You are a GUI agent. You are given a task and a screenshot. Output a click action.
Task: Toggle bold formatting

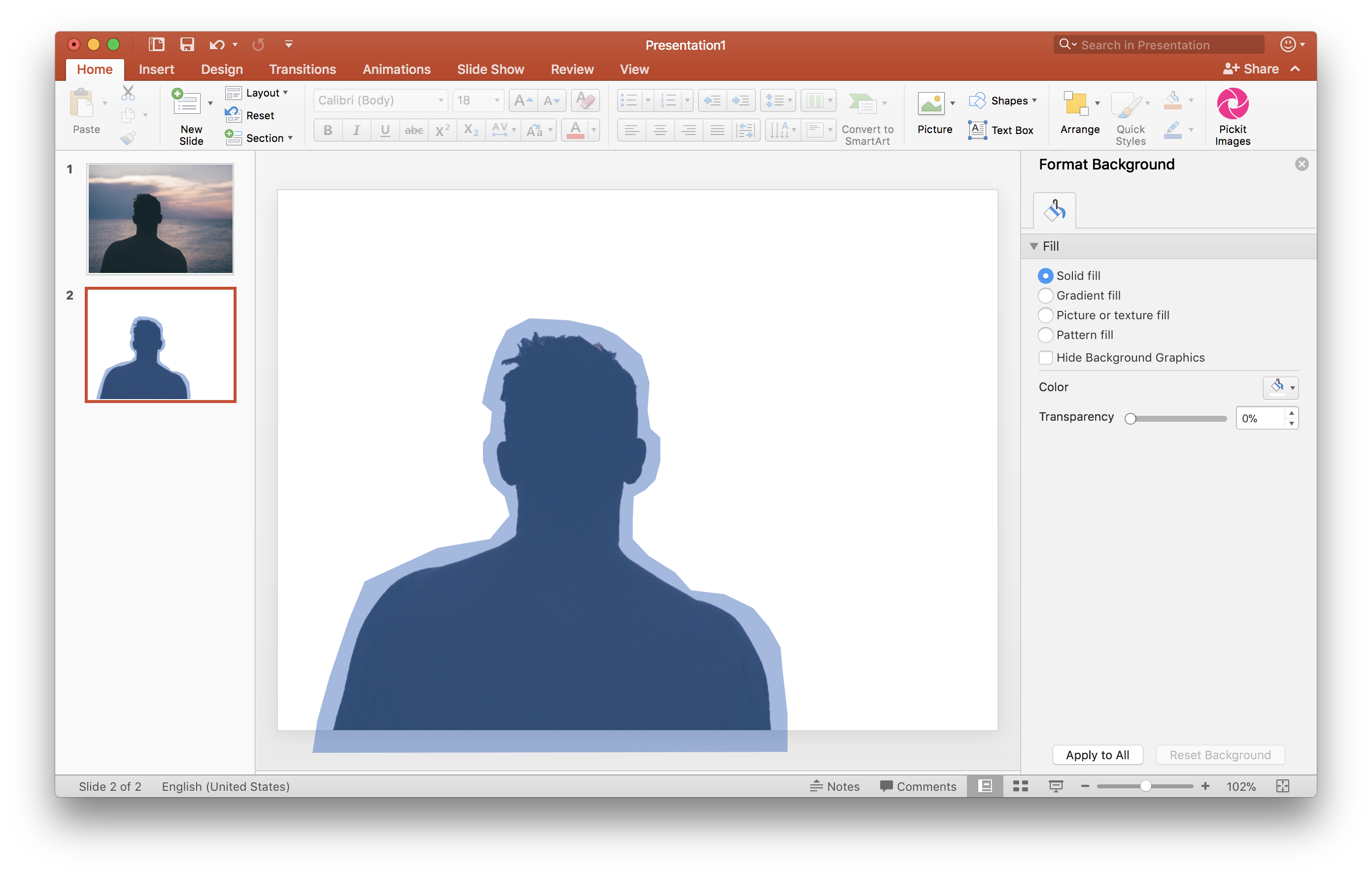(x=328, y=130)
